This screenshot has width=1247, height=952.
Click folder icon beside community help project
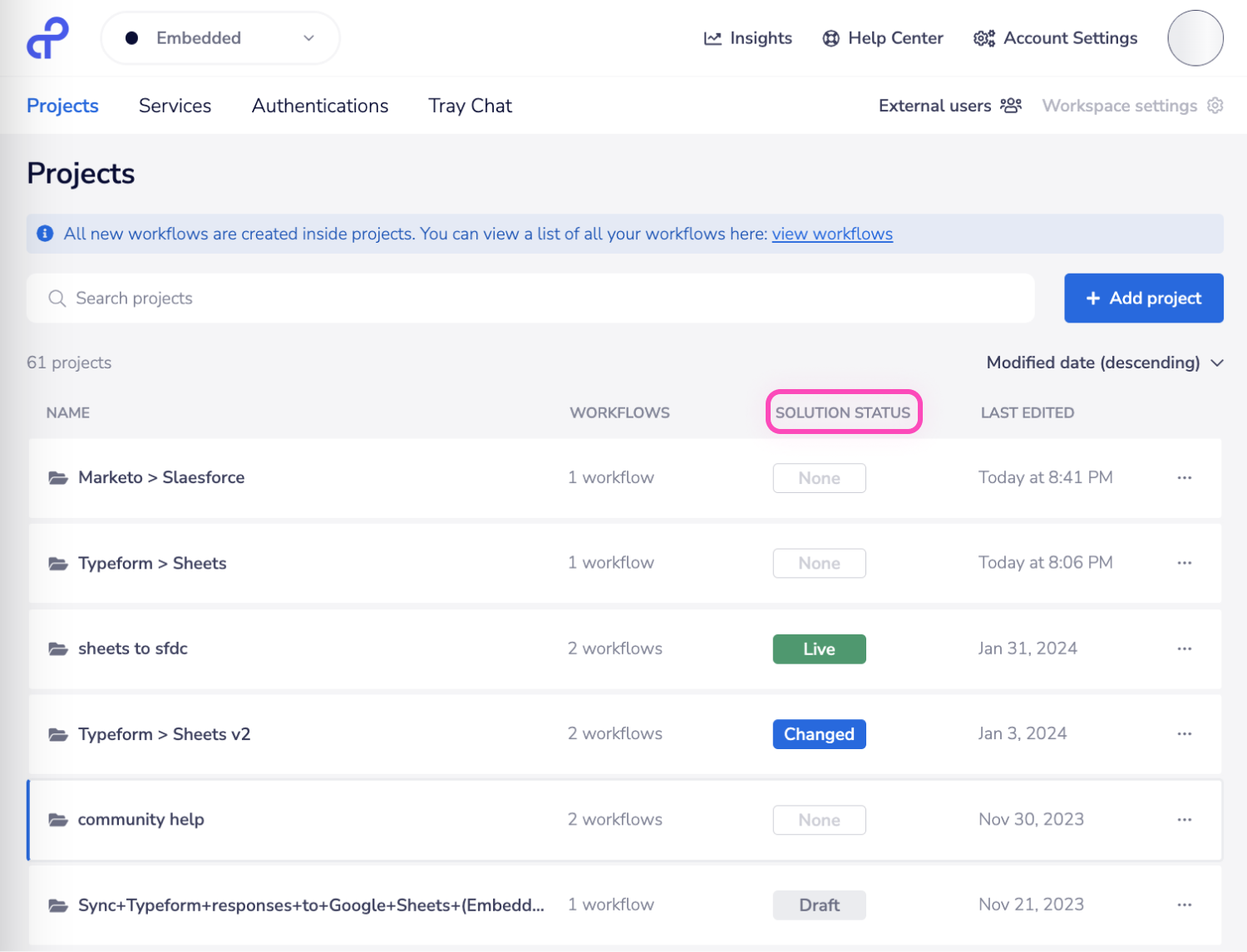(x=57, y=820)
